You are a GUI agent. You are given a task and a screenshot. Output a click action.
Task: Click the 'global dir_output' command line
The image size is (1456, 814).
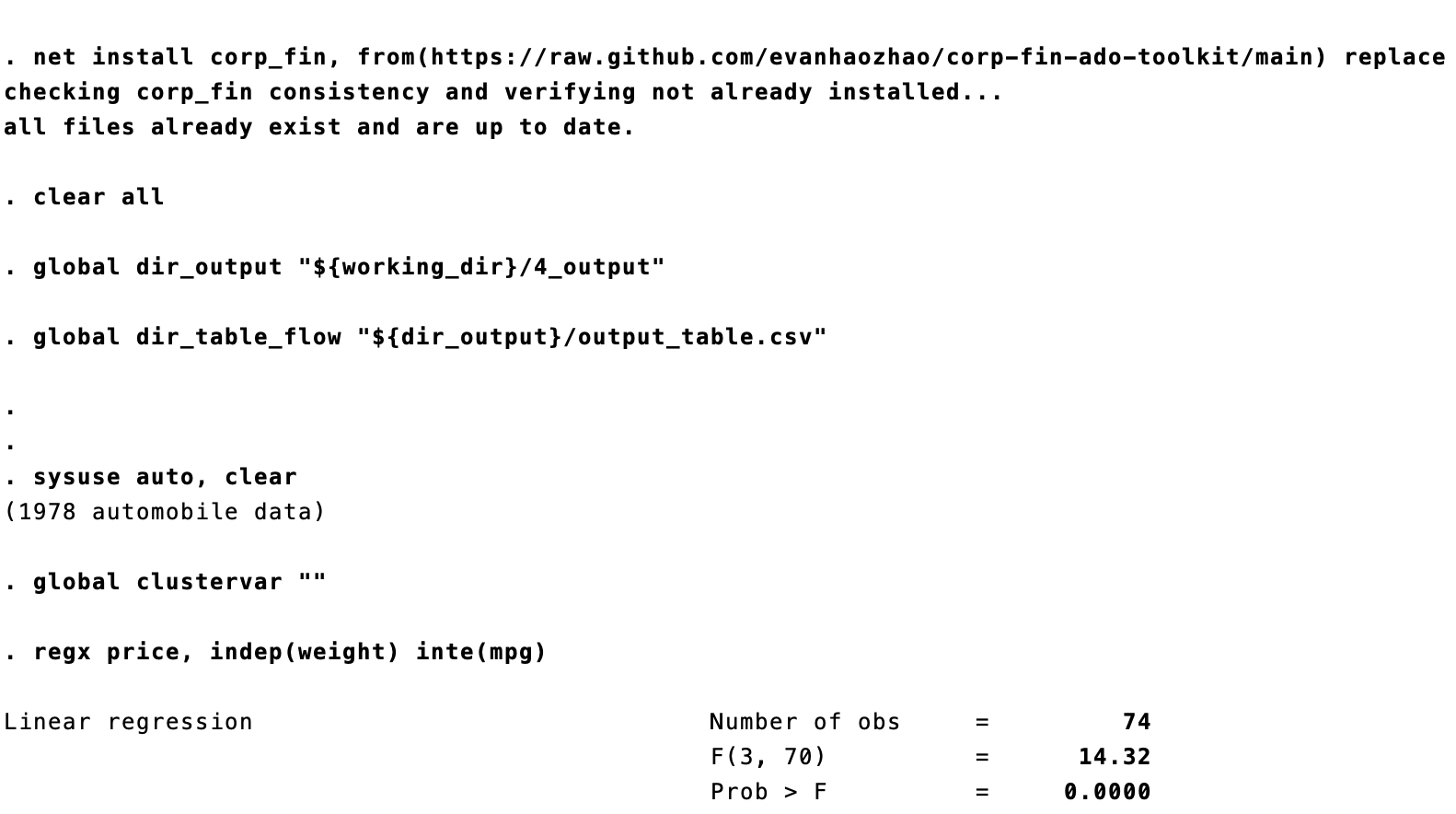[349, 267]
